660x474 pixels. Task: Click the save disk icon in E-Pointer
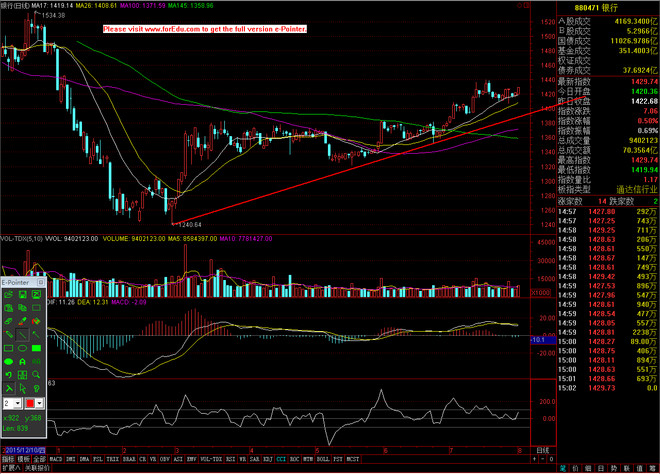(x=22, y=294)
